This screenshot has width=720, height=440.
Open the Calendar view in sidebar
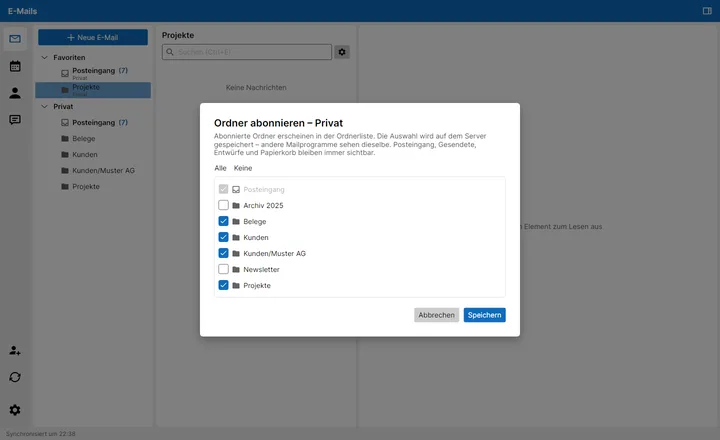point(15,66)
